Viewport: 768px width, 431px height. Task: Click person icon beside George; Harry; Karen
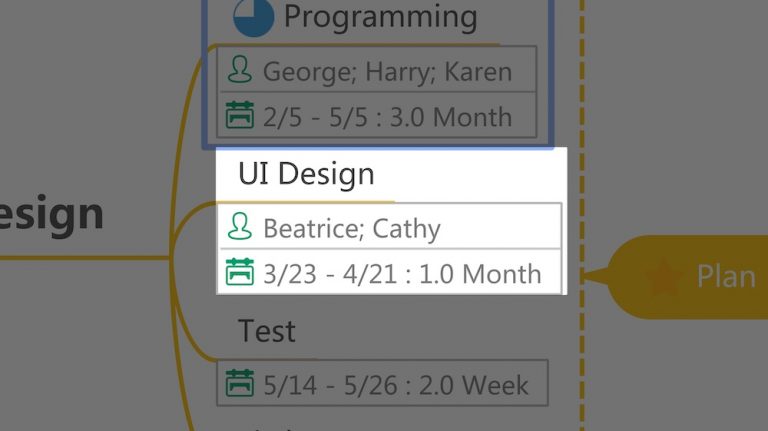[x=240, y=70]
